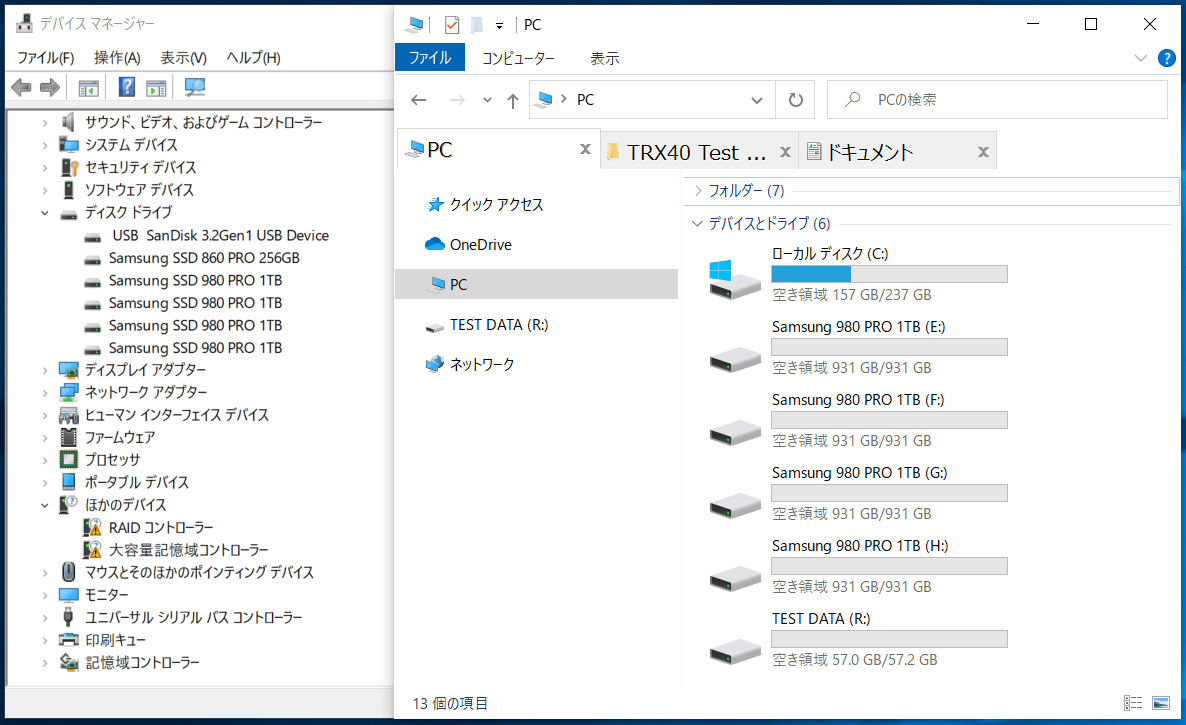Click the Explorer help question mark icon
This screenshot has width=1186, height=725.
(1166, 58)
